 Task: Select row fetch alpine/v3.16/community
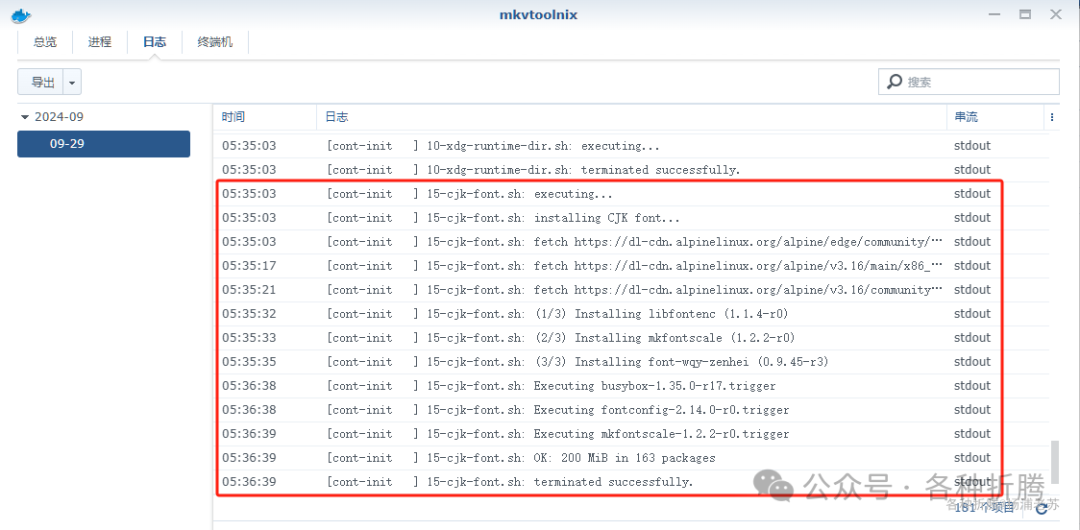click(631, 290)
